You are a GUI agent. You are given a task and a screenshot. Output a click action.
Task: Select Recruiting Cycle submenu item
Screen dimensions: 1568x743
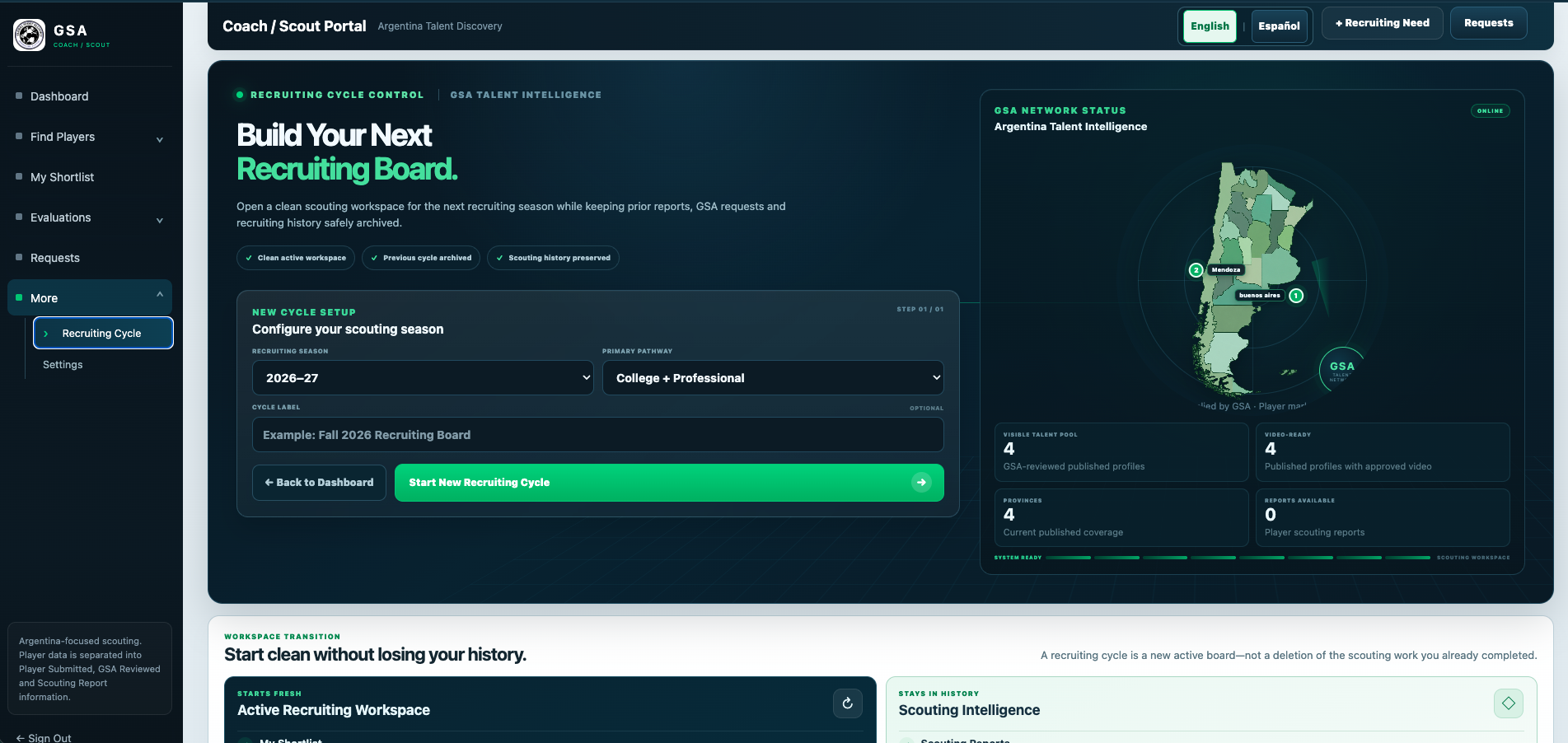click(x=103, y=334)
